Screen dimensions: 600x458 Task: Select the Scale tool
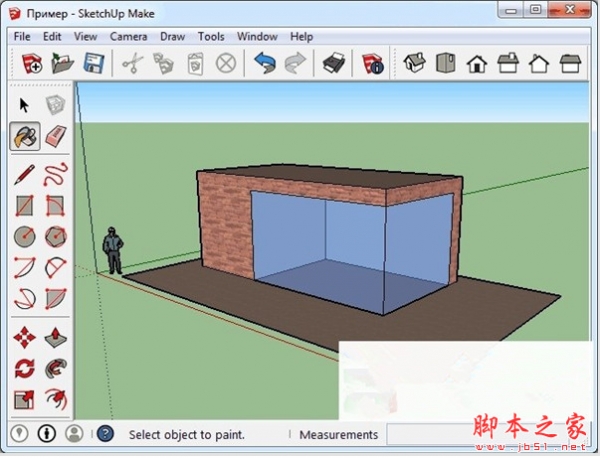pyautogui.click(x=24, y=399)
